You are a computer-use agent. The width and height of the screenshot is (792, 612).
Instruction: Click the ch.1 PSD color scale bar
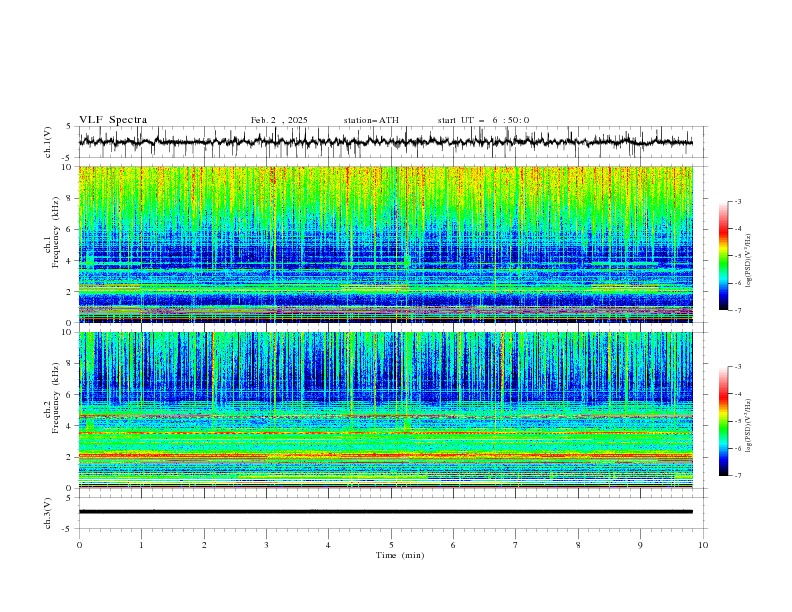pos(724,256)
